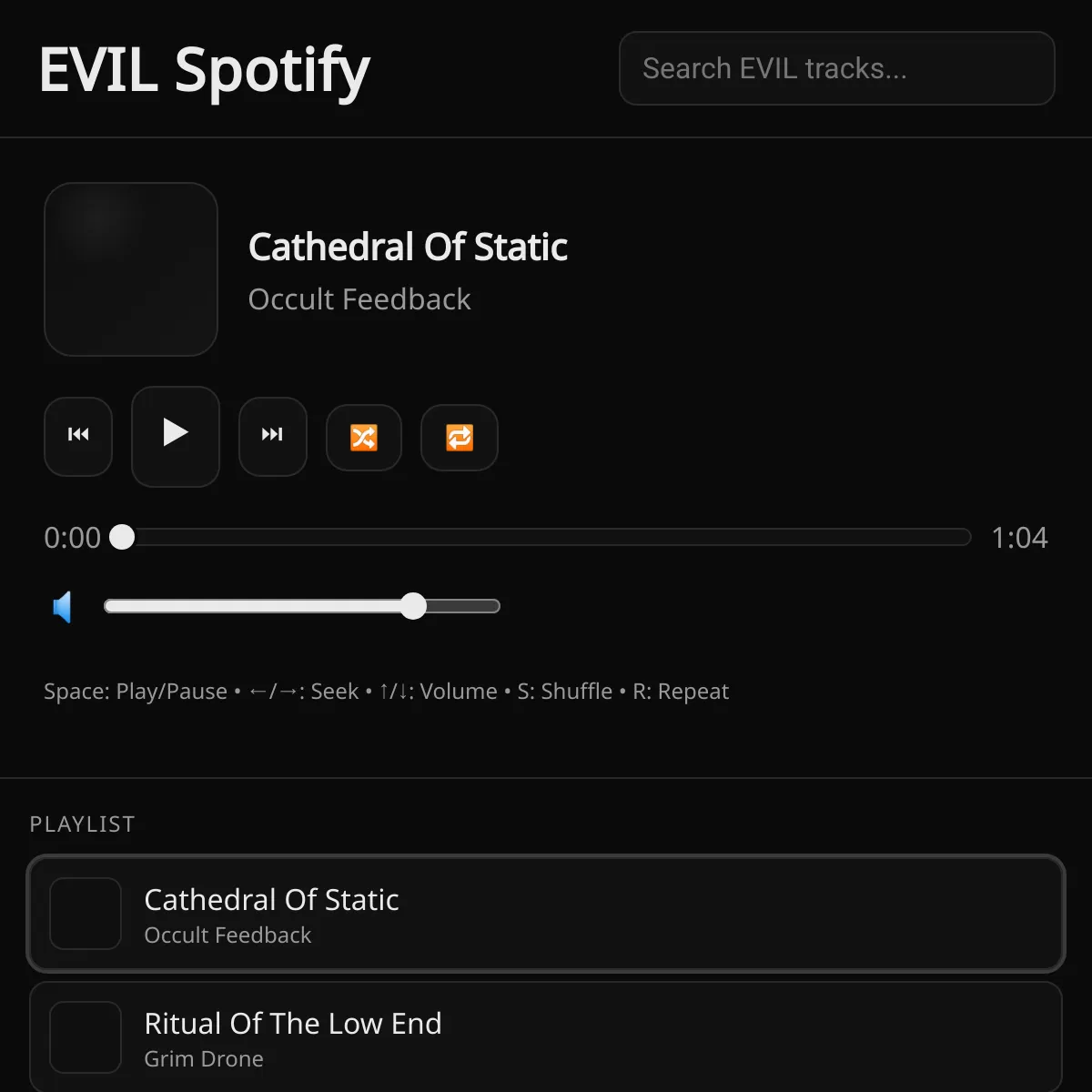1092x1092 pixels.
Task: Click into the 'Search EVIL tracks' field
Action: [836, 67]
